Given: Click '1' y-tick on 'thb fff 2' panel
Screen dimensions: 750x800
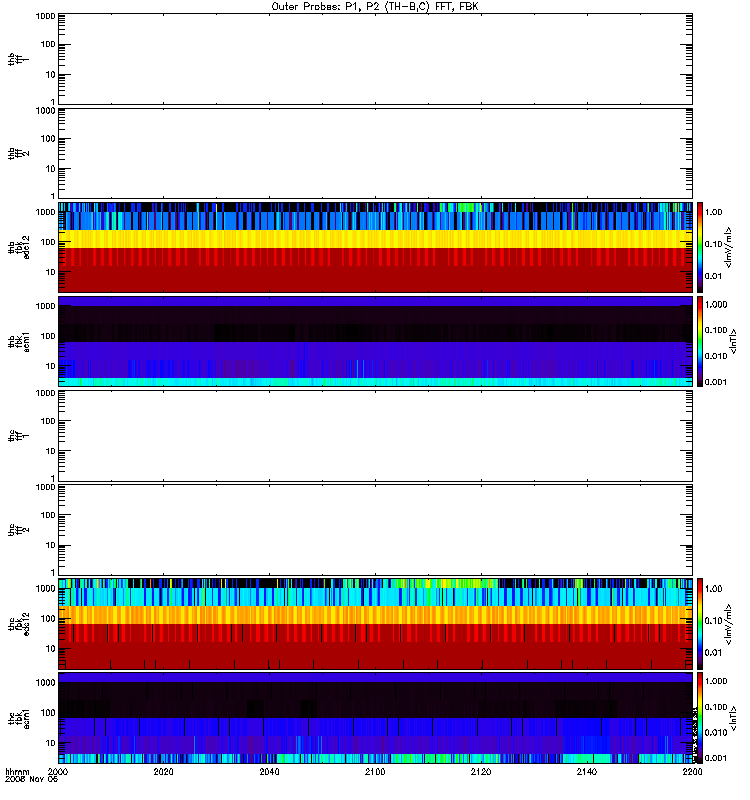Looking at the screenshot, I should coord(53,195).
